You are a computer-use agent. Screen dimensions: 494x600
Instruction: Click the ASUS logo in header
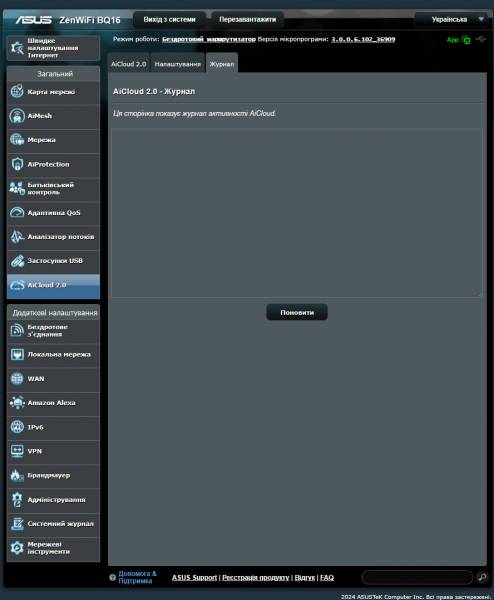coord(34,20)
